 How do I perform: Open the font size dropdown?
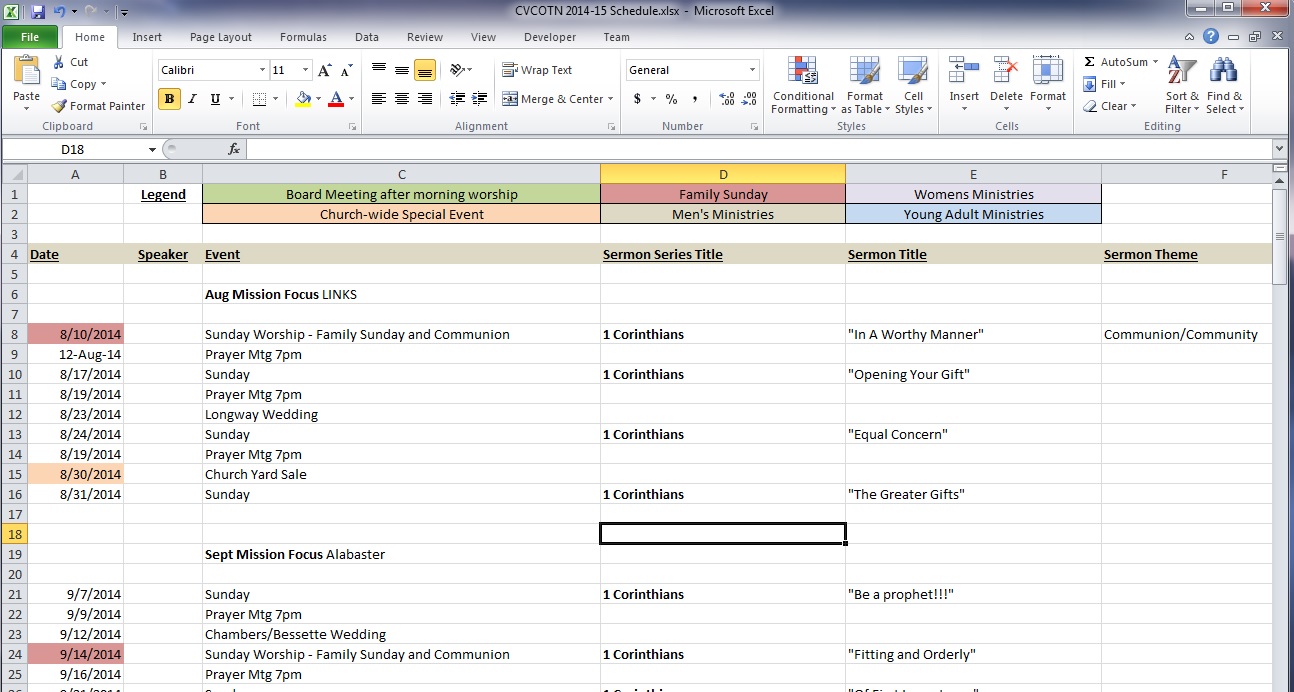point(305,70)
